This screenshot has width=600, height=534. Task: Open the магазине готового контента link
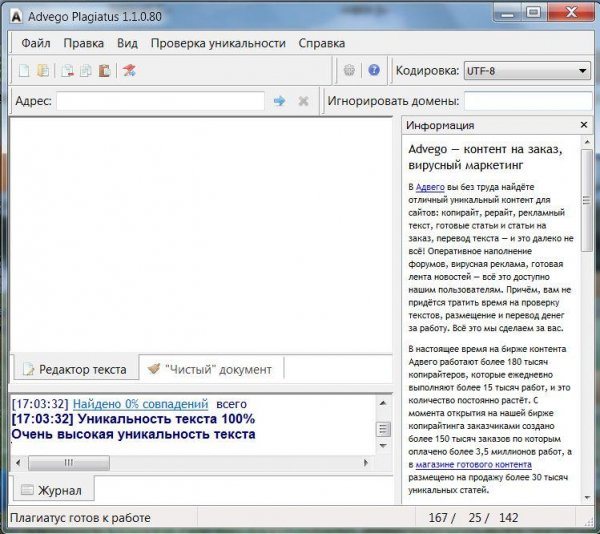tap(473, 464)
